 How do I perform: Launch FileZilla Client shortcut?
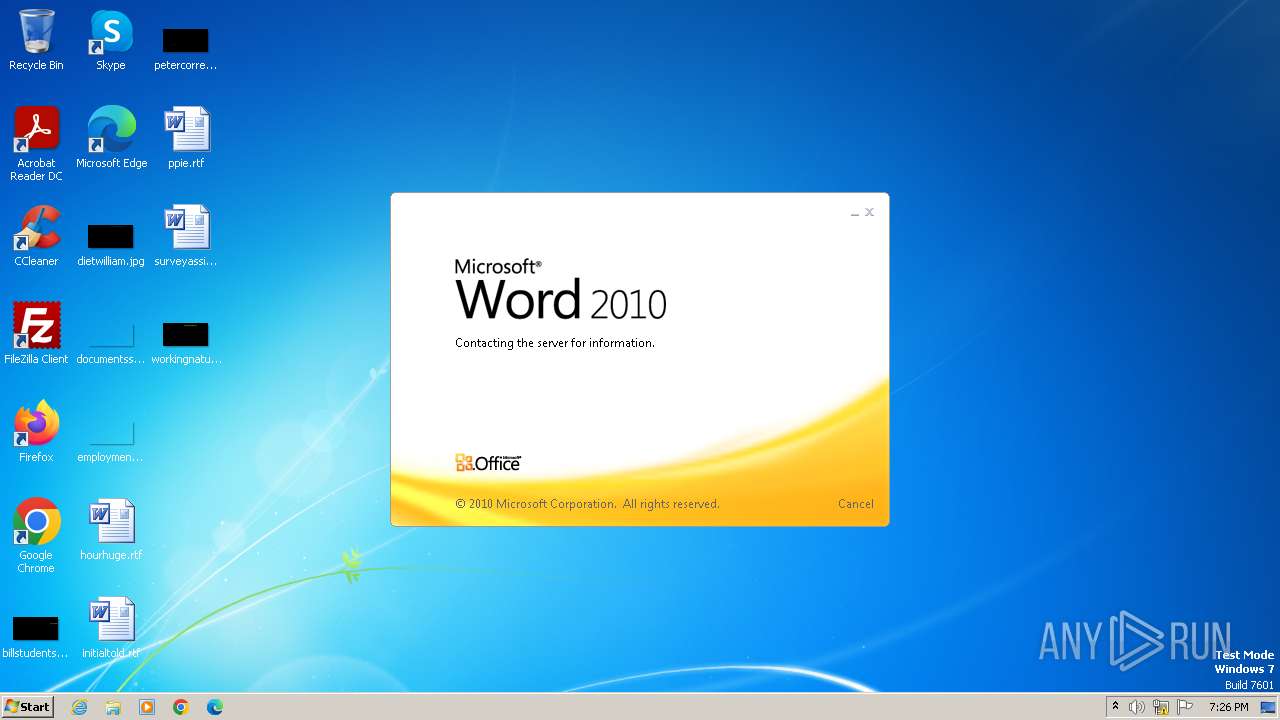coord(36,334)
